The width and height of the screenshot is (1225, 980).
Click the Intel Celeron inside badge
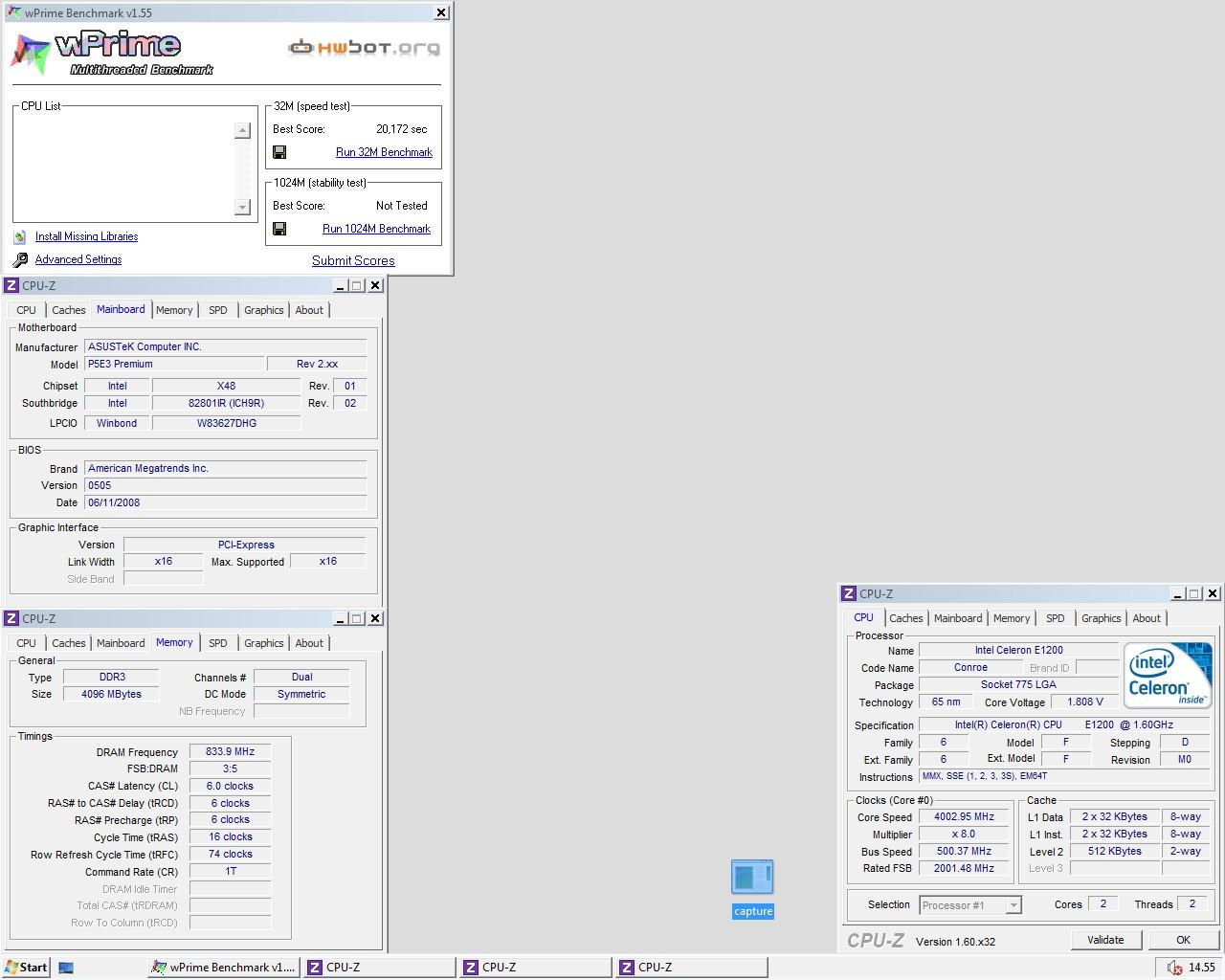[x=1168, y=675]
